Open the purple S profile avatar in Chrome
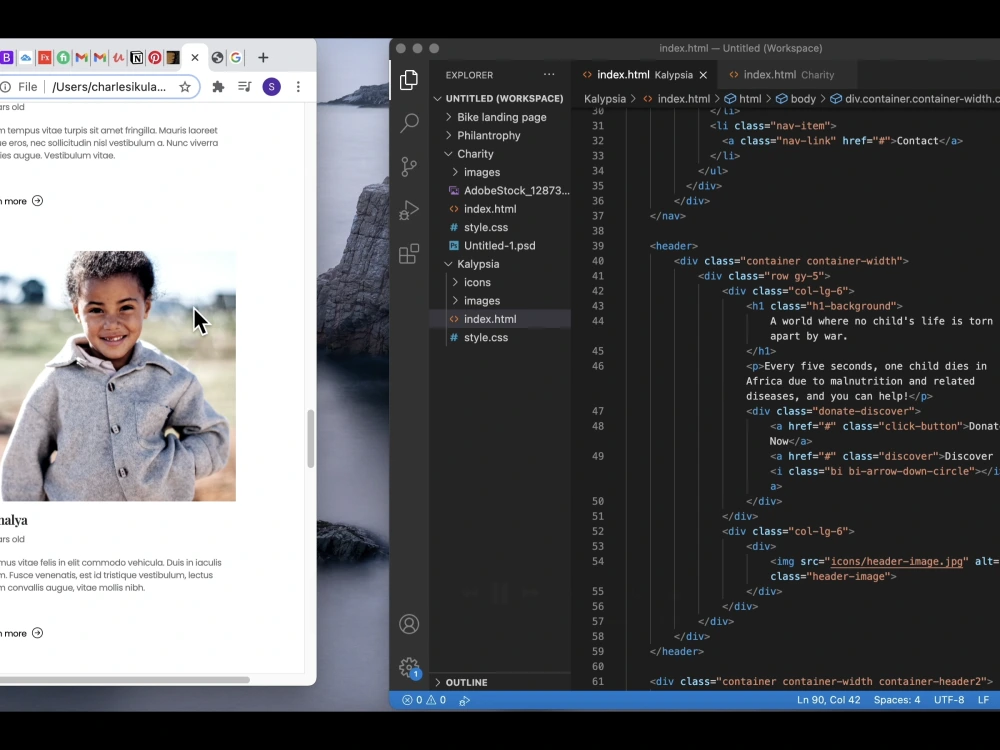This screenshot has height=750, width=1000. pyautogui.click(x=272, y=87)
